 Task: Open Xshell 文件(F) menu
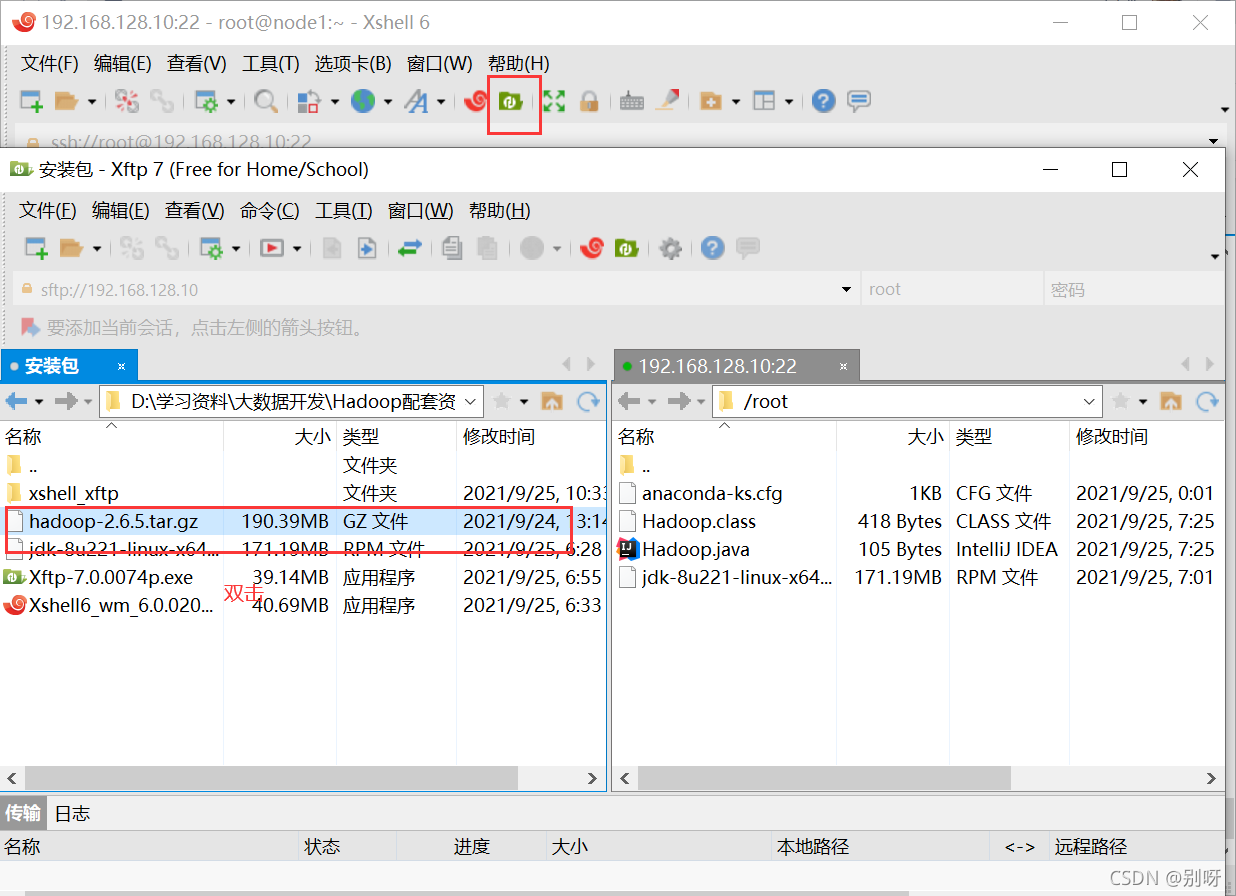click(50, 63)
